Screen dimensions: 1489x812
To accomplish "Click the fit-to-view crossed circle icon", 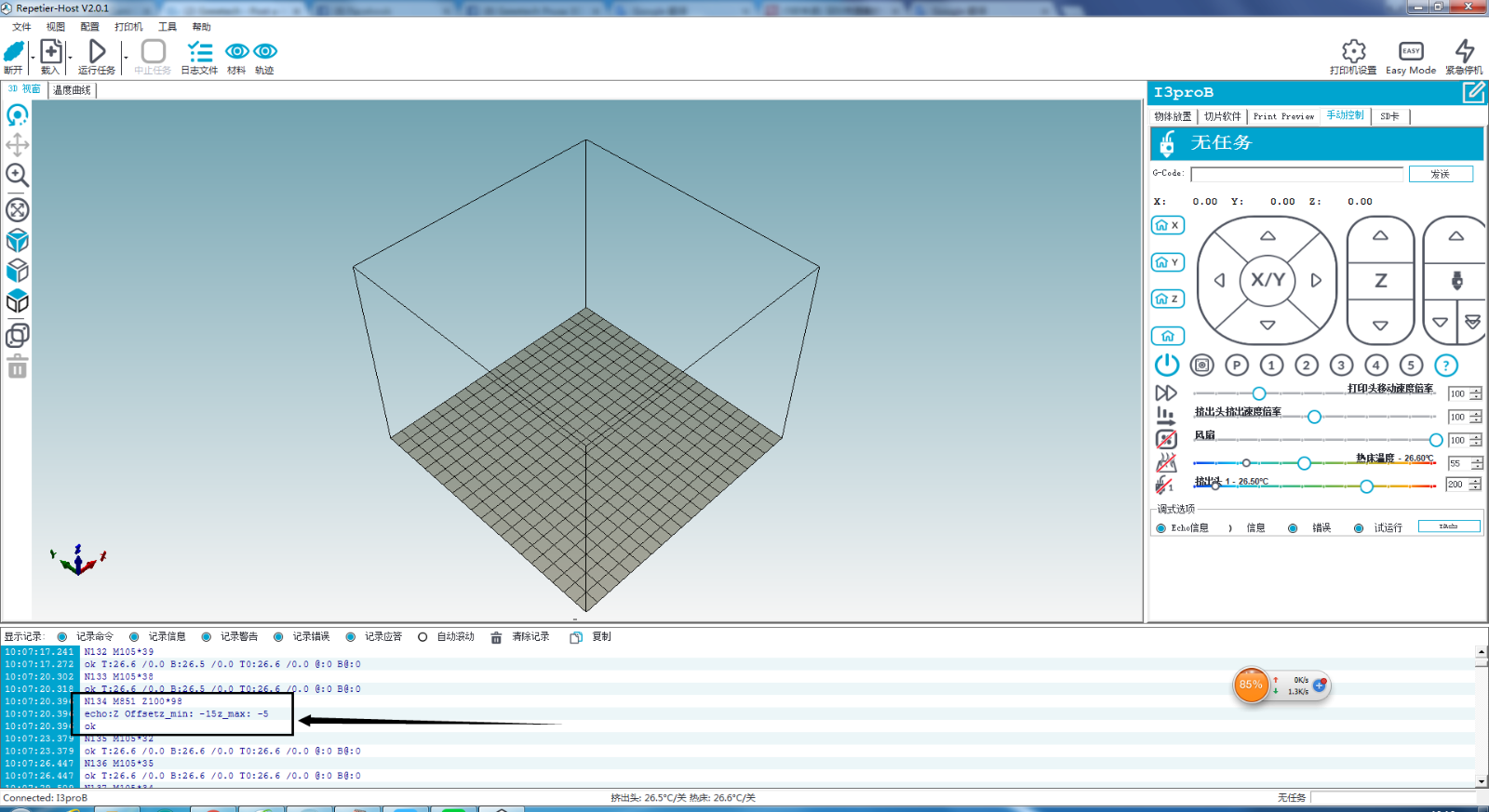I will 17,209.
